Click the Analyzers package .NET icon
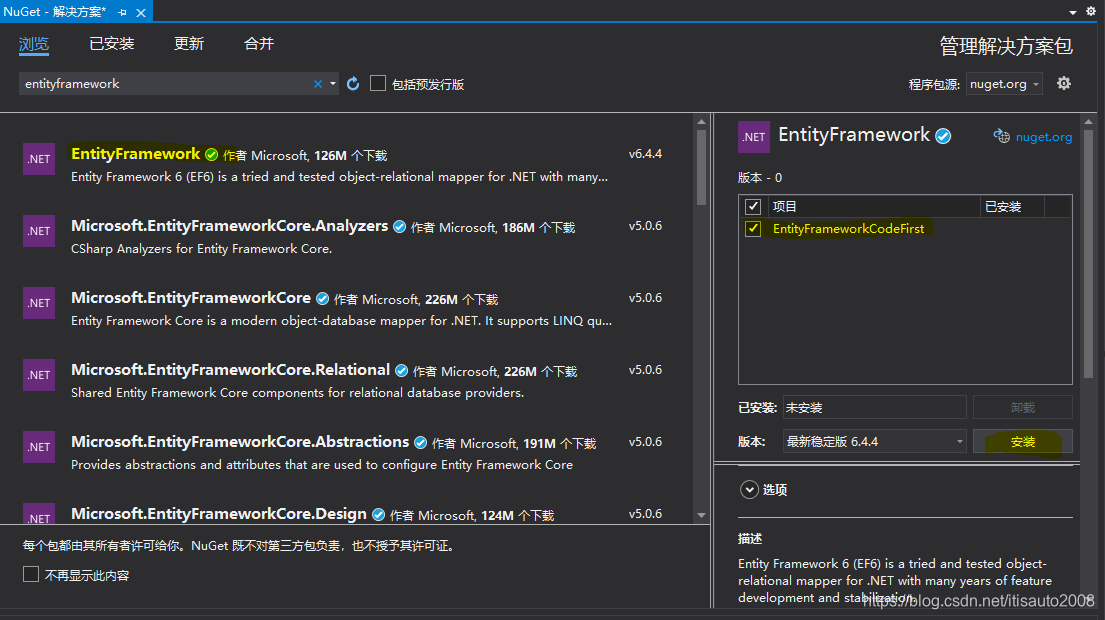Image resolution: width=1105 pixels, height=620 pixels. 39,230
